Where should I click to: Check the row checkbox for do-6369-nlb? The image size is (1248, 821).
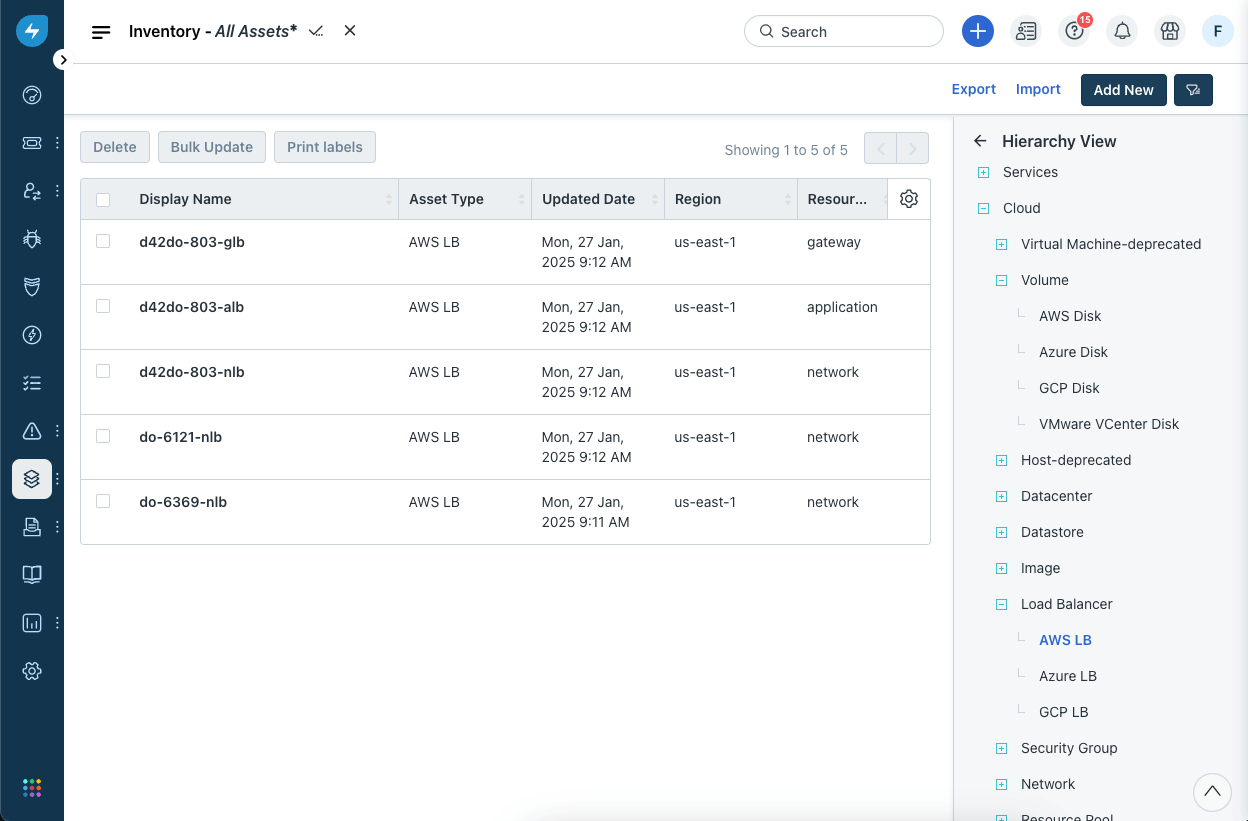click(x=102, y=502)
